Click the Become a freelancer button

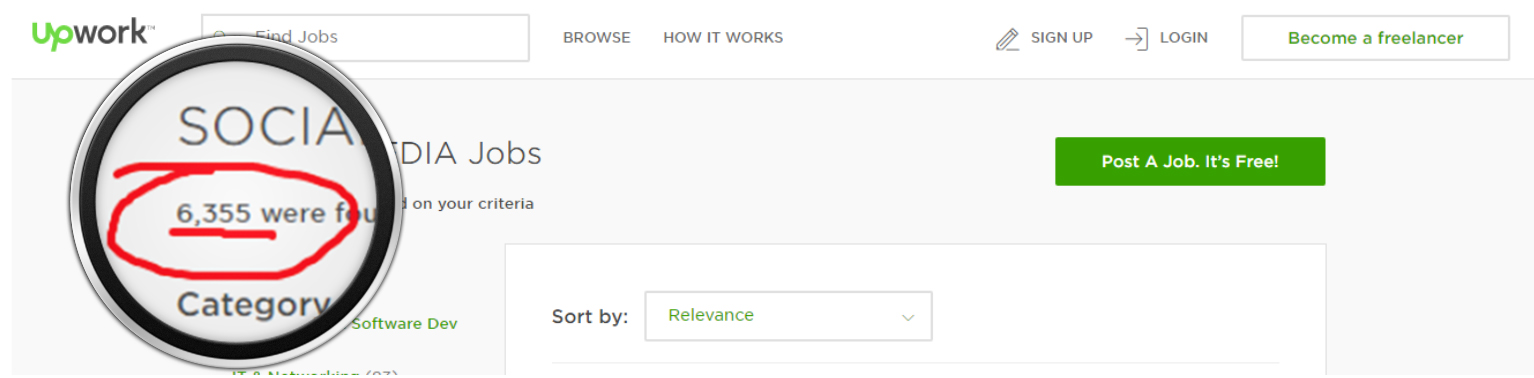[x=1375, y=38]
